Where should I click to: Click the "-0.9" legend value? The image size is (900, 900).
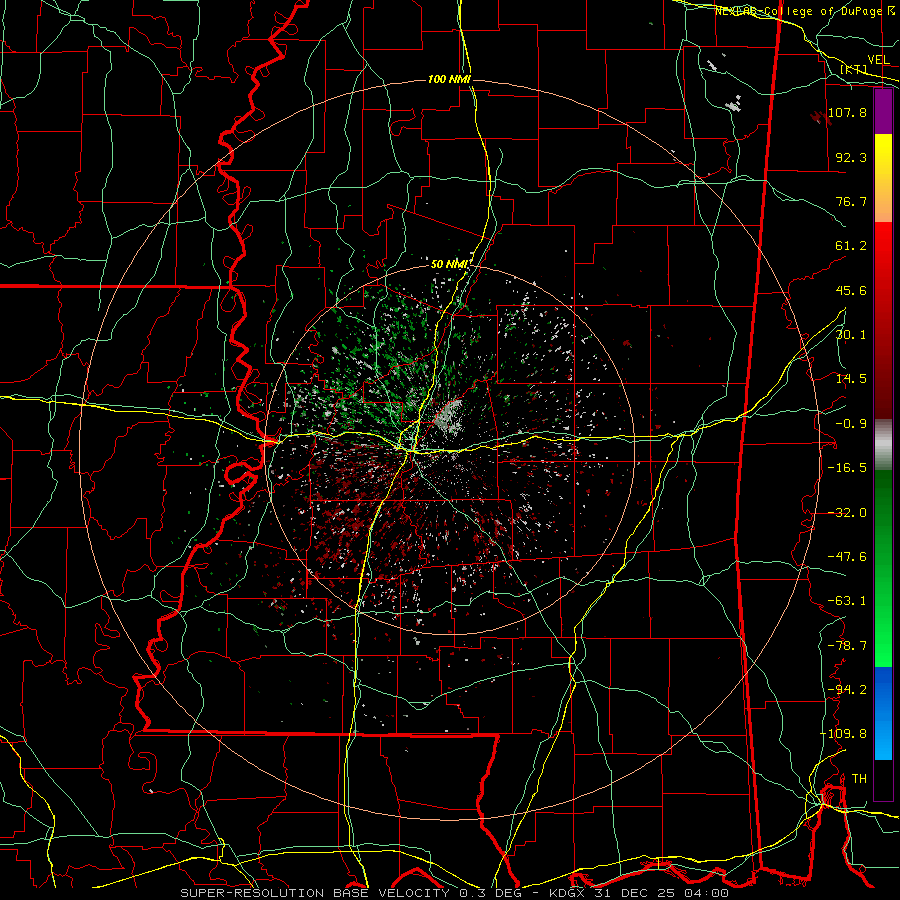pyautogui.click(x=851, y=424)
